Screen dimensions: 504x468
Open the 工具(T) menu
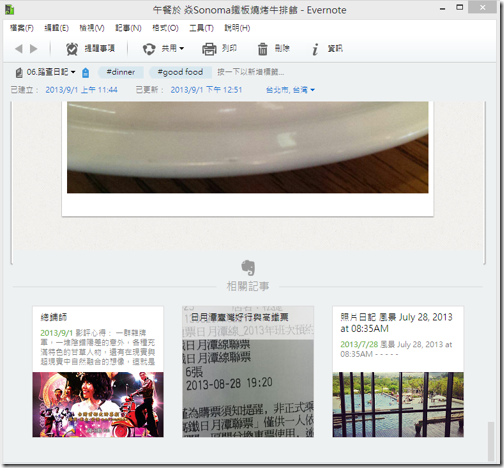click(201, 28)
